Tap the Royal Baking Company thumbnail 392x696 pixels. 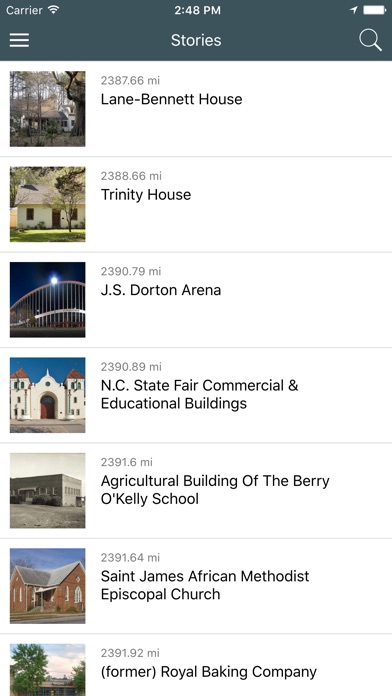coord(48,670)
